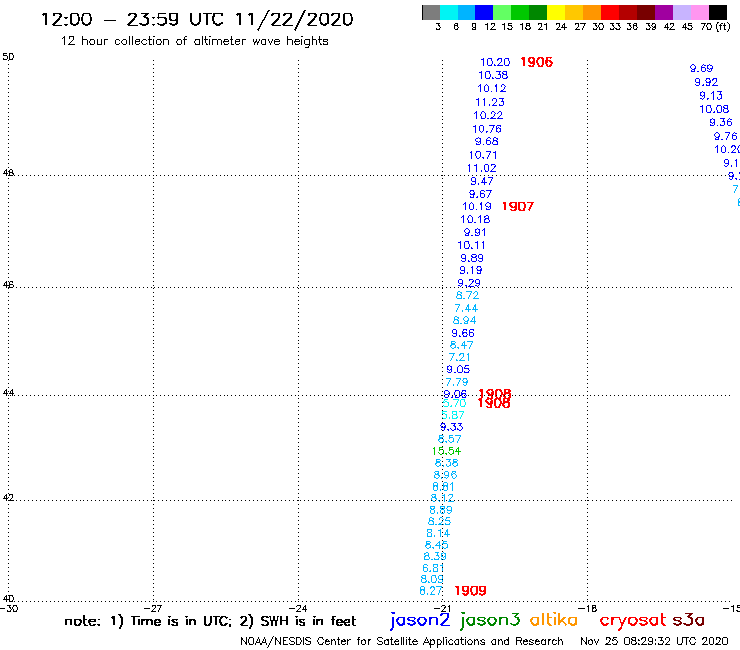Select the altika satellite legend label

point(554,620)
